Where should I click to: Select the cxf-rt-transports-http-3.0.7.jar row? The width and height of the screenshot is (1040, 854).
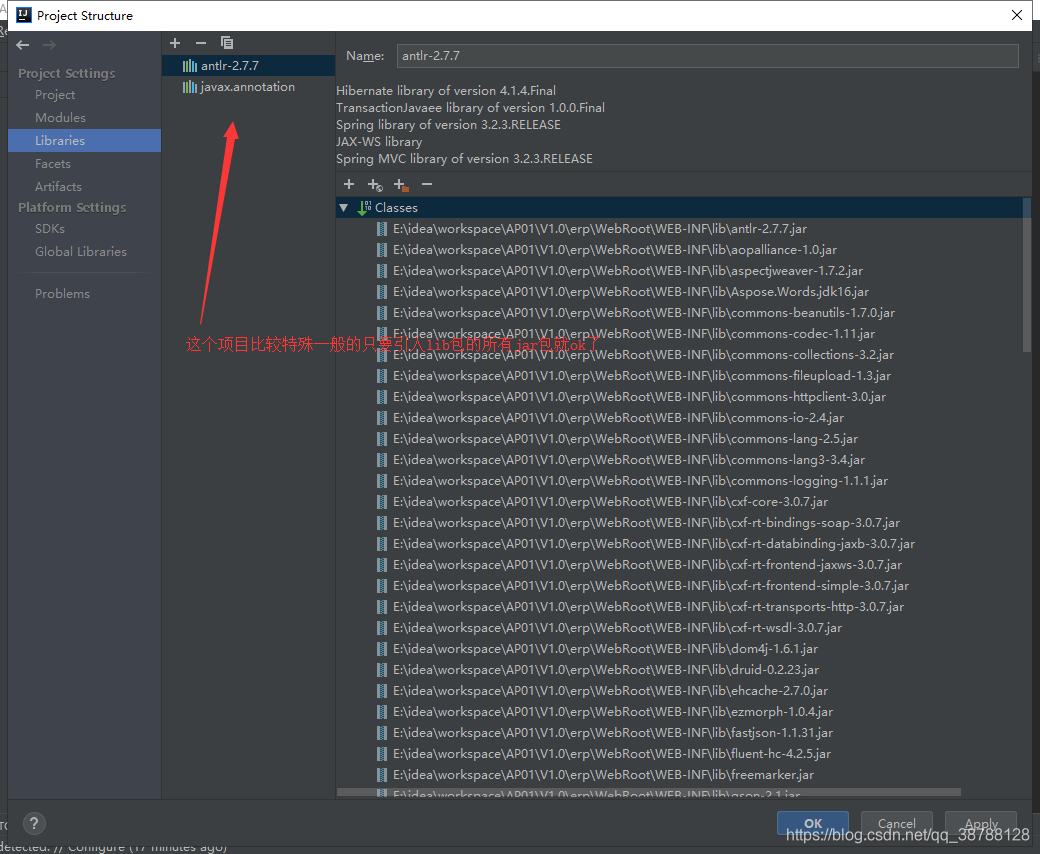tap(679, 607)
